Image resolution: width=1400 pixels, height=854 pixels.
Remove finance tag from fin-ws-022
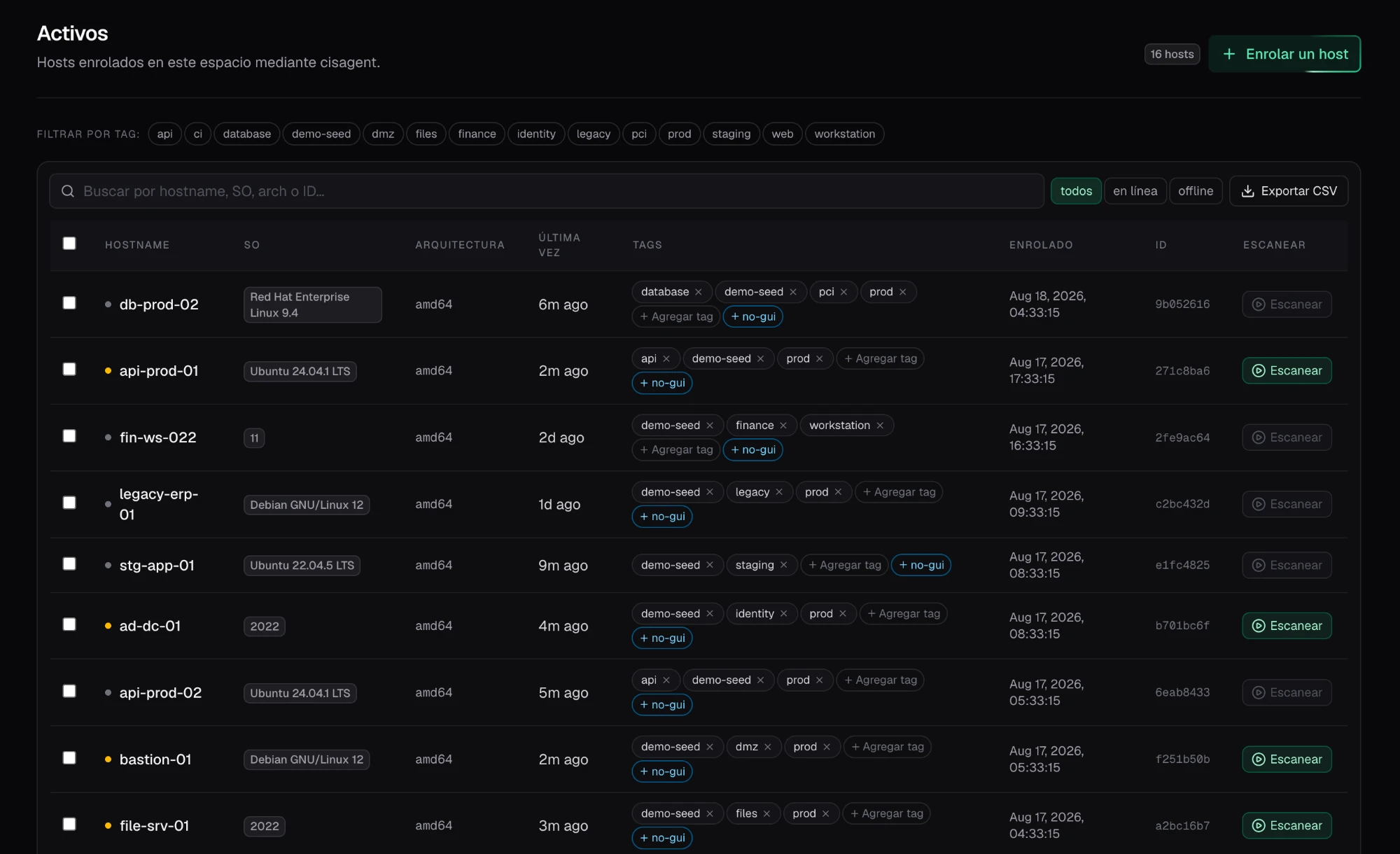click(783, 426)
